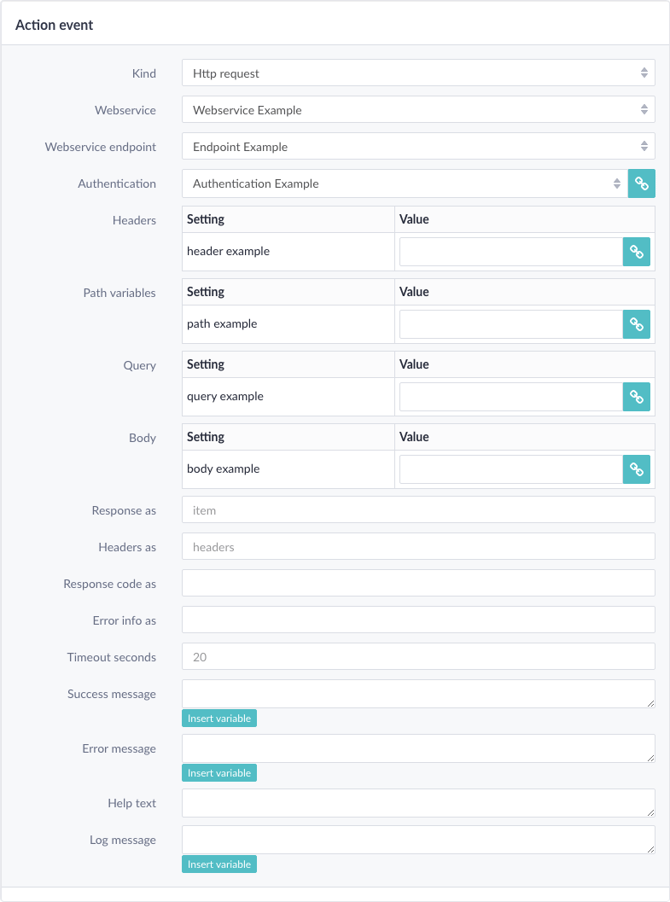Focus the Response as field
This screenshot has width=670, height=902.
(418, 510)
